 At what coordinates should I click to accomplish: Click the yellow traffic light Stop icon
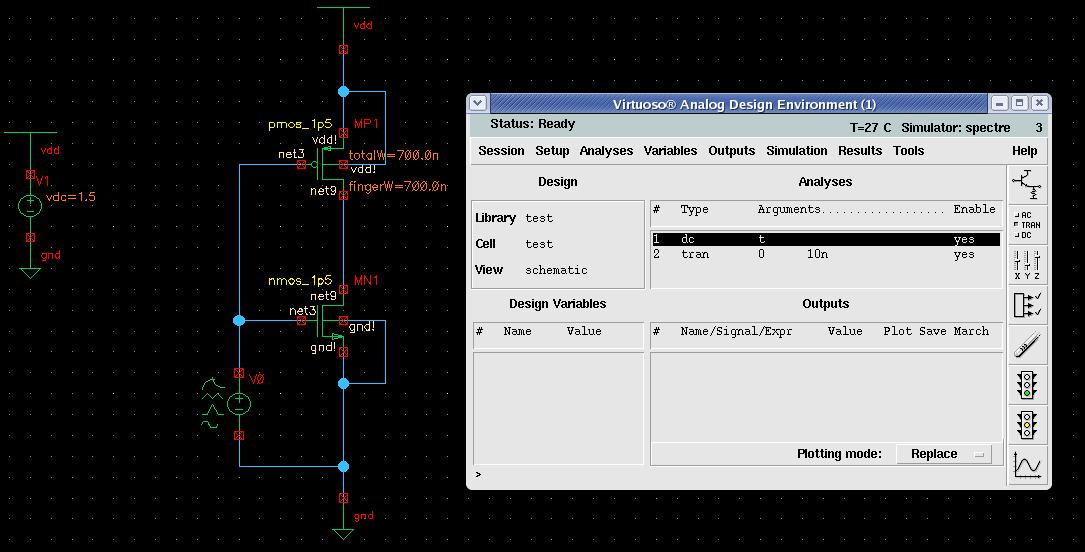1026,425
